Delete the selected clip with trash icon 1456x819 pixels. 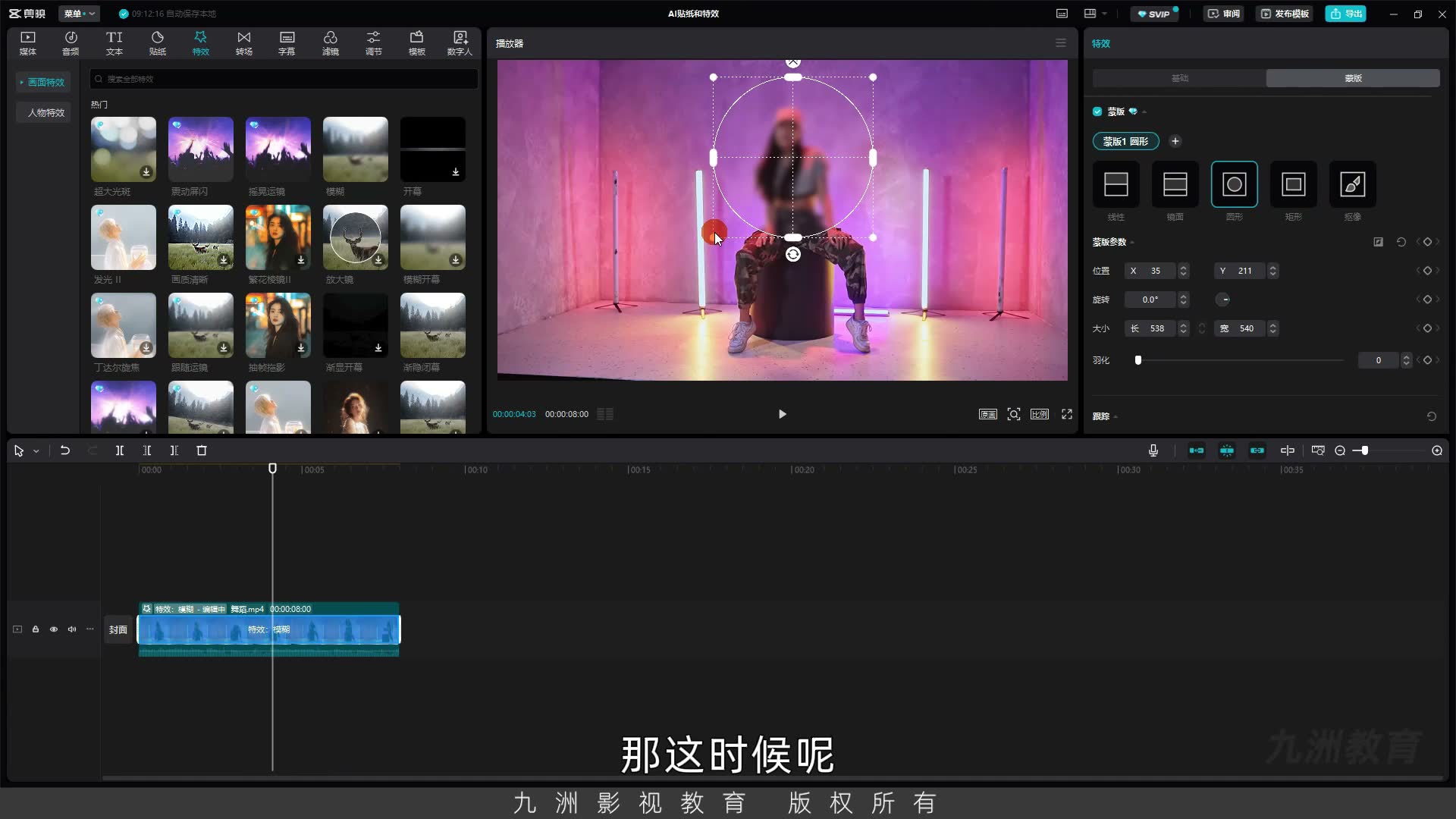coord(202,450)
